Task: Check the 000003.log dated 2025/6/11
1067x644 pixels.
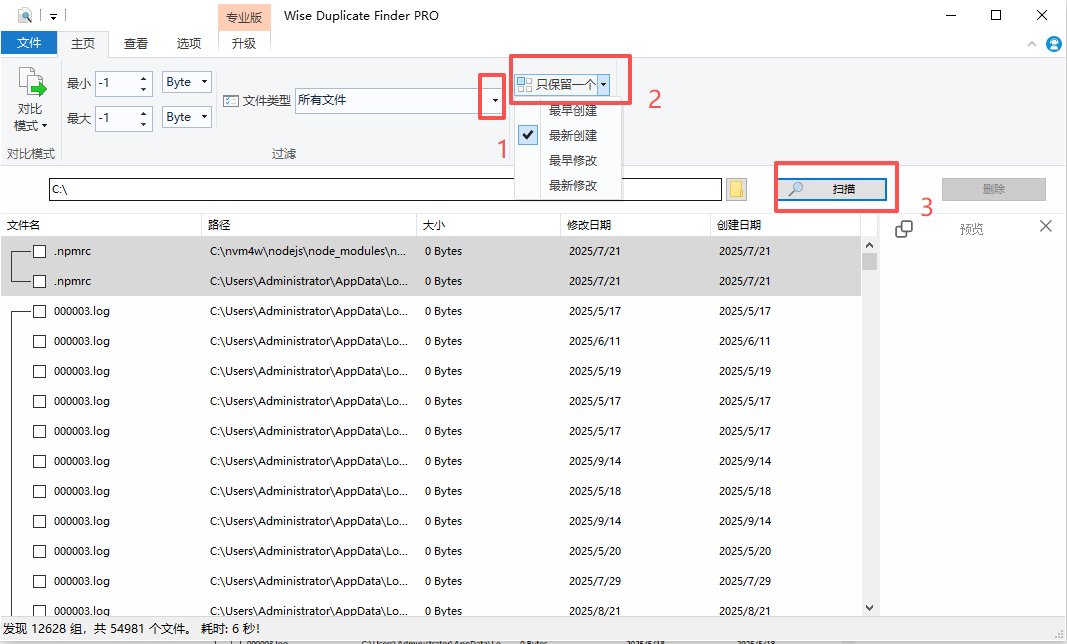Action: [x=39, y=341]
